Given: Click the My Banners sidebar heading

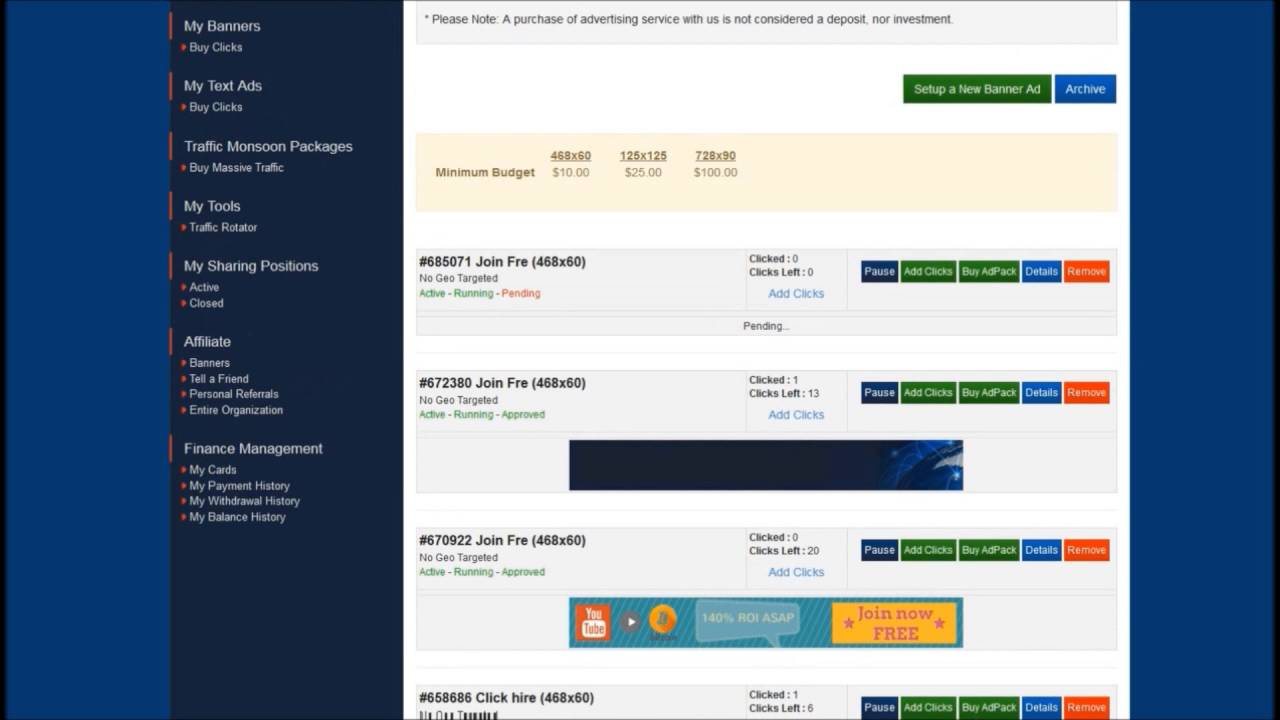Looking at the screenshot, I should [x=222, y=26].
